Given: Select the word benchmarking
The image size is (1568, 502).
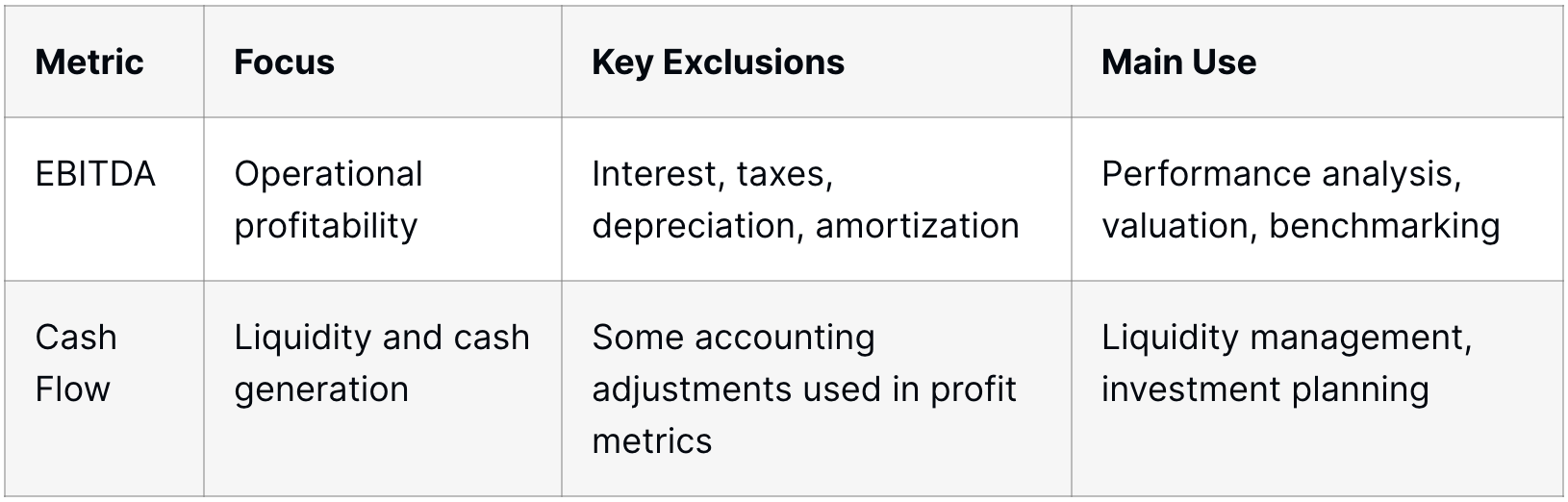Looking at the screenshot, I should (1384, 226).
